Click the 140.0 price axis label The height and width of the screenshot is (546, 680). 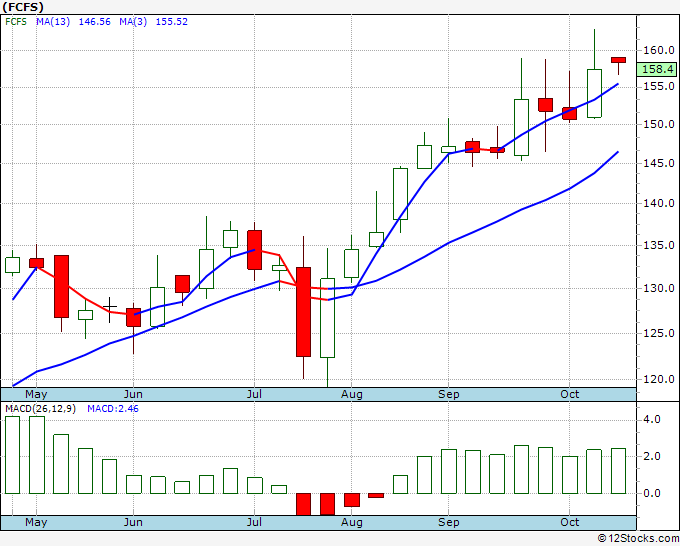pyautogui.click(x=658, y=203)
